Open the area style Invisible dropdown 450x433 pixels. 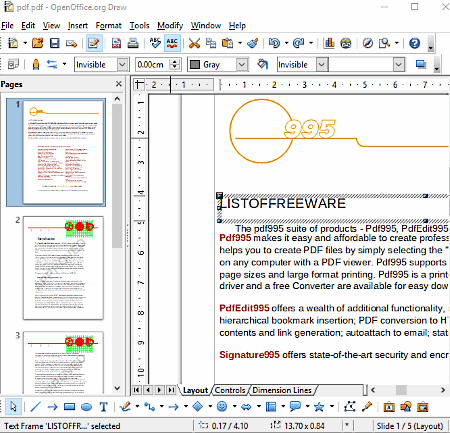(322, 64)
